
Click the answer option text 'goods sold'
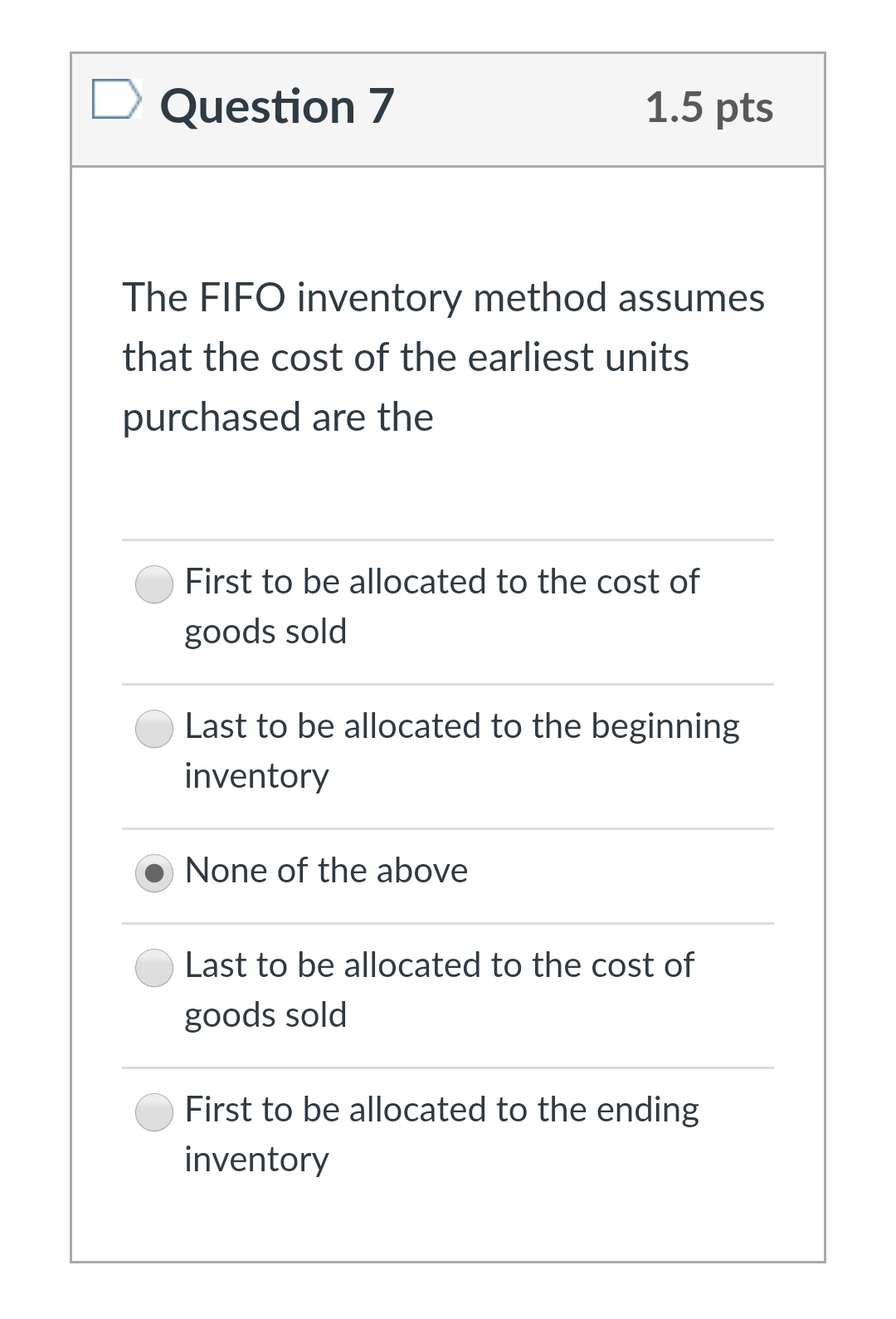pos(265,631)
